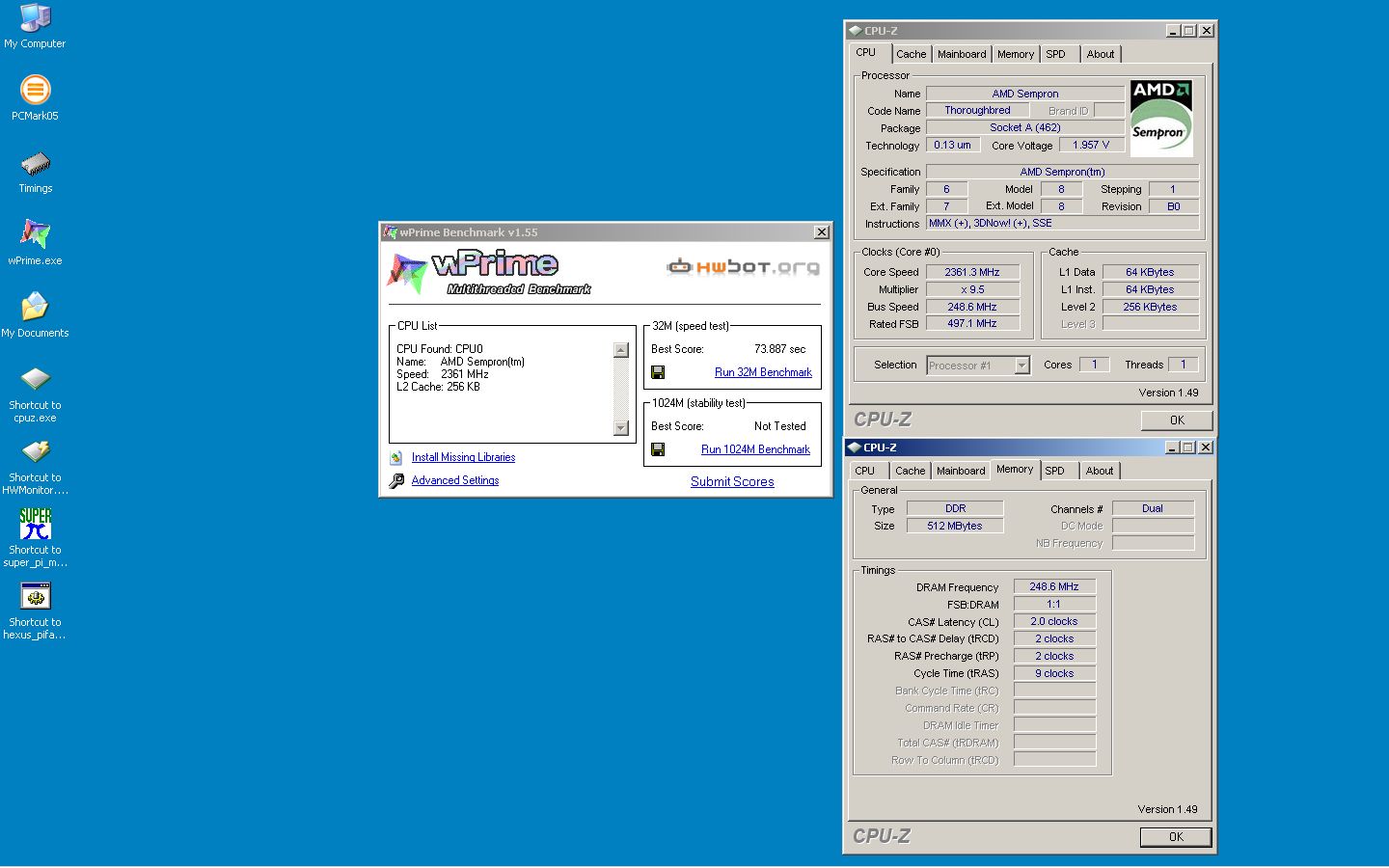This screenshot has width=1389, height=868.
Task: Open About tab in lower CPU-Z
Action: click(x=1100, y=471)
